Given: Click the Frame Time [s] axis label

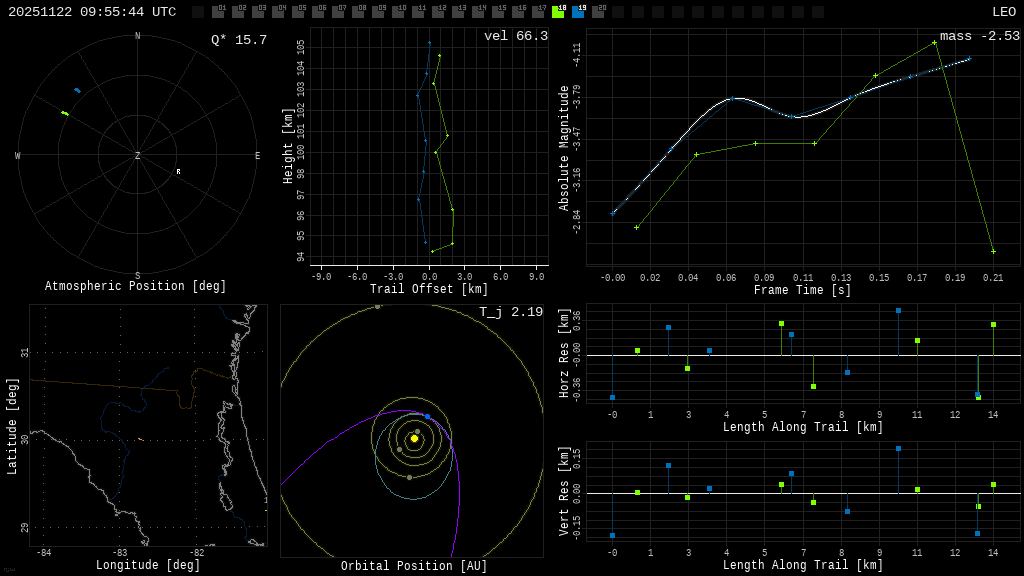Looking at the screenshot, I should pyautogui.click(x=802, y=289).
